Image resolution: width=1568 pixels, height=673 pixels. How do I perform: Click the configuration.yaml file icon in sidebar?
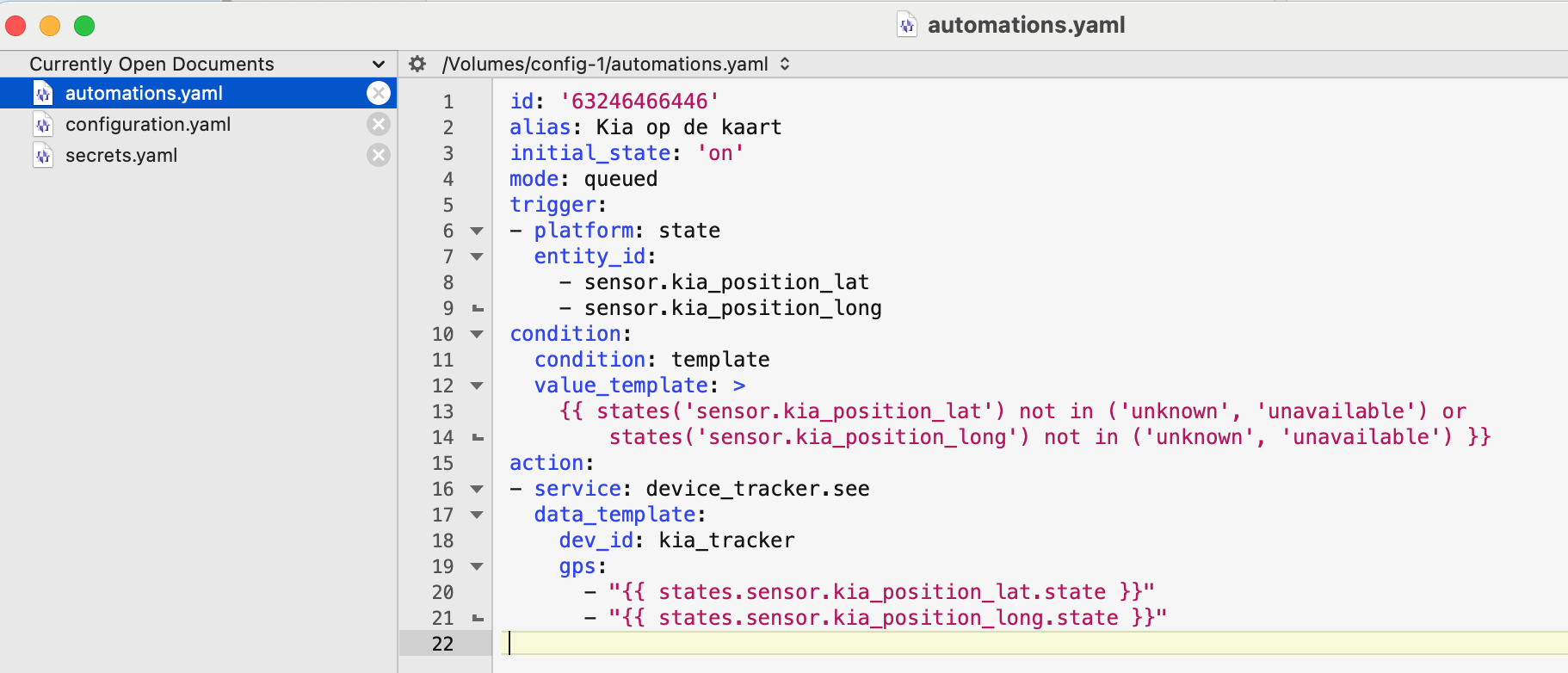point(43,125)
